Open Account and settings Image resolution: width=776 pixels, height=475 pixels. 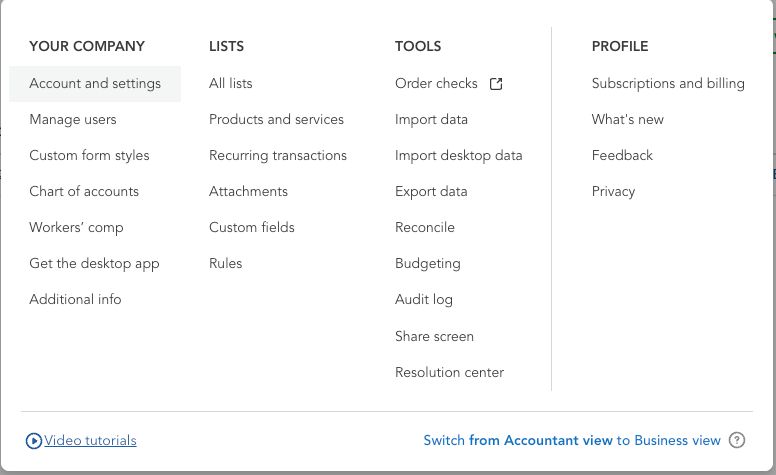coord(95,84)
